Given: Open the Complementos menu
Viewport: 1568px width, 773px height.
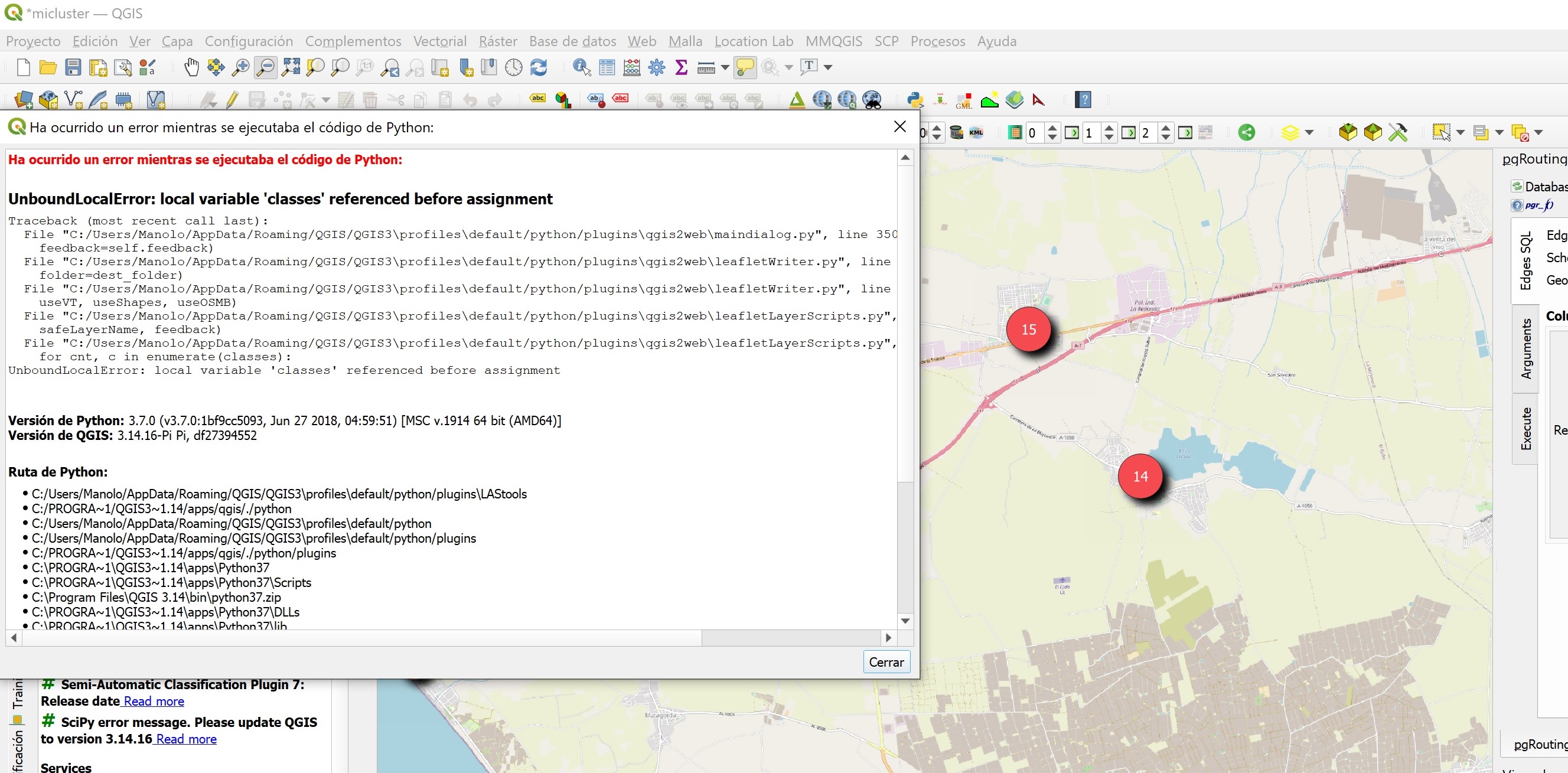Looking at the screenshot, I should (x=353, y=41).
